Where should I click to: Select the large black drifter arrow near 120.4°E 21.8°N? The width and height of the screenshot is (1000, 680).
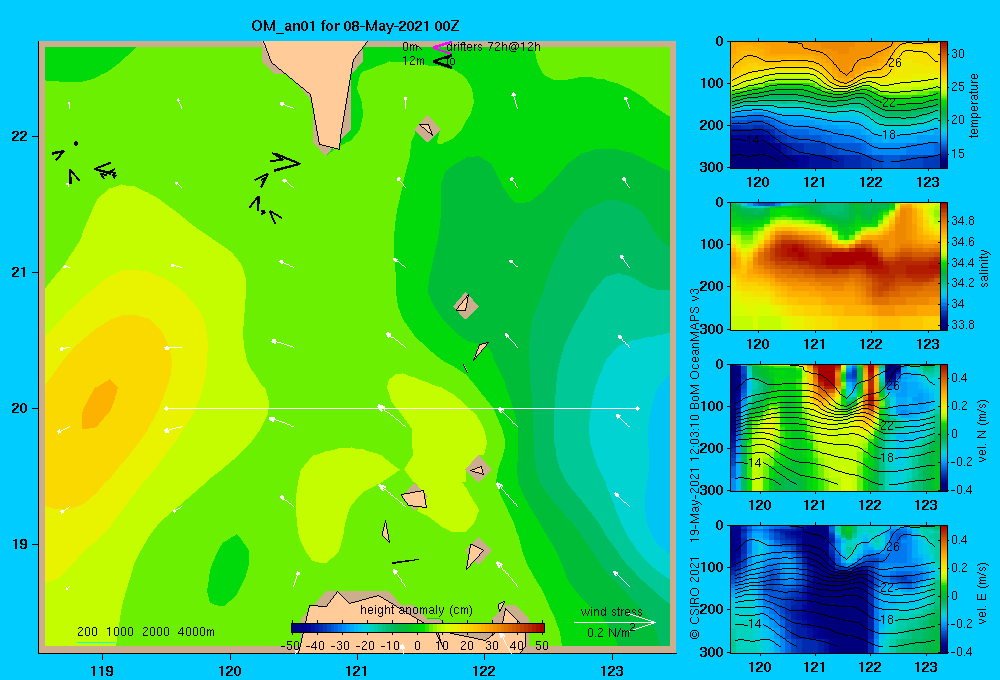pos(284,161)
